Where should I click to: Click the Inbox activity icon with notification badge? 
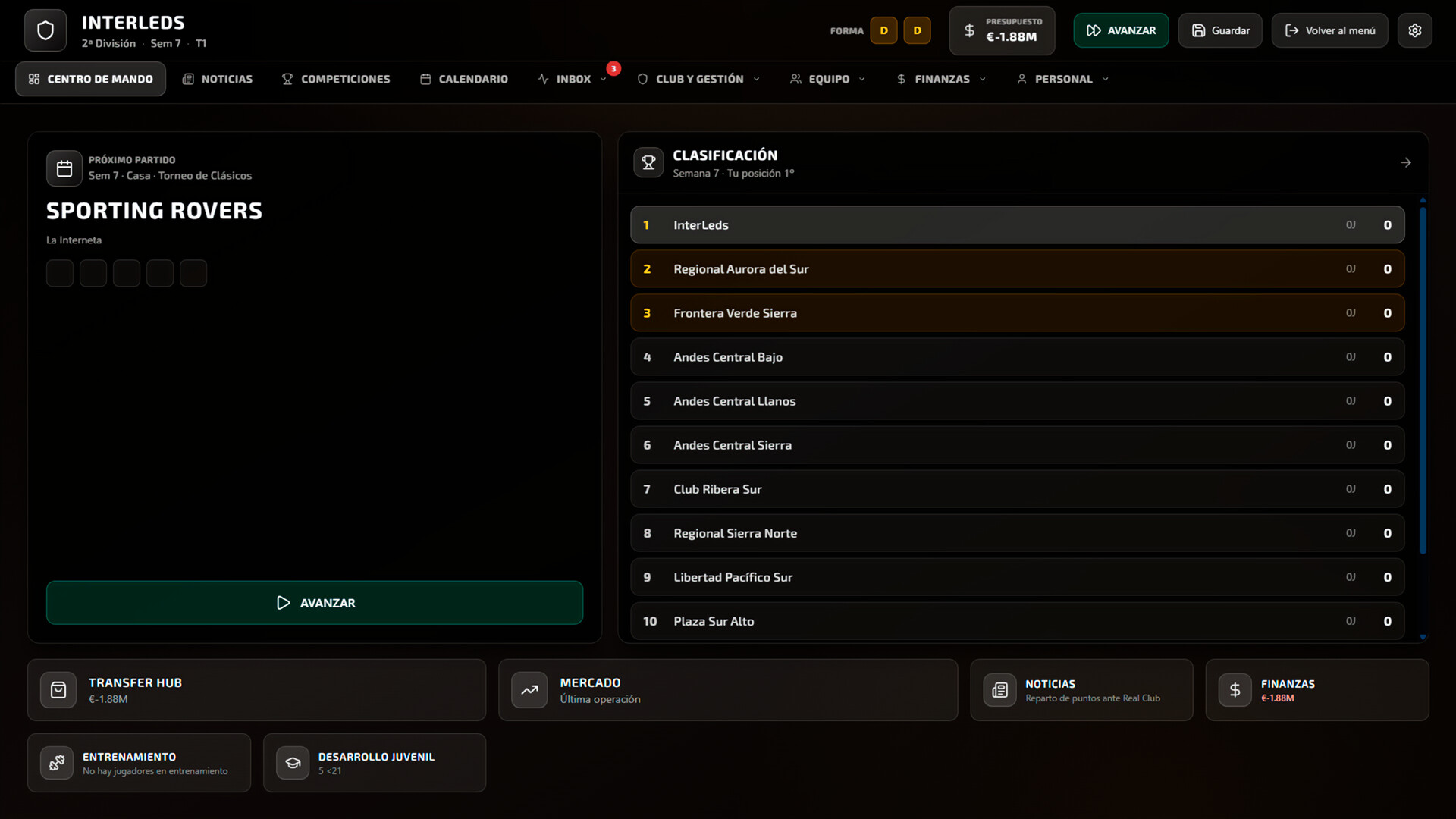pos(543,78)
